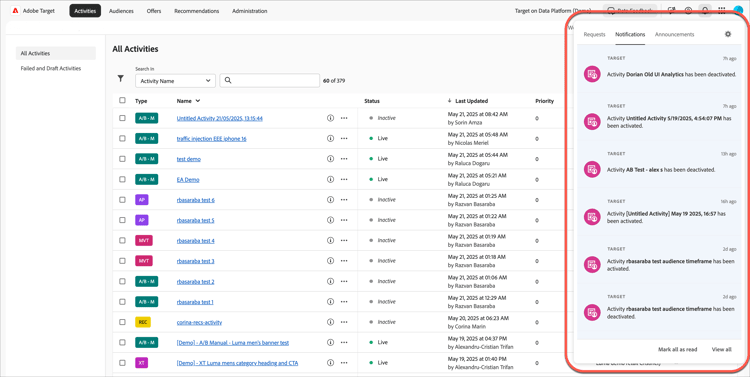Click the Status column header
Image resolution: width=750 pixels, height=377 pixels.
point(372,101)
